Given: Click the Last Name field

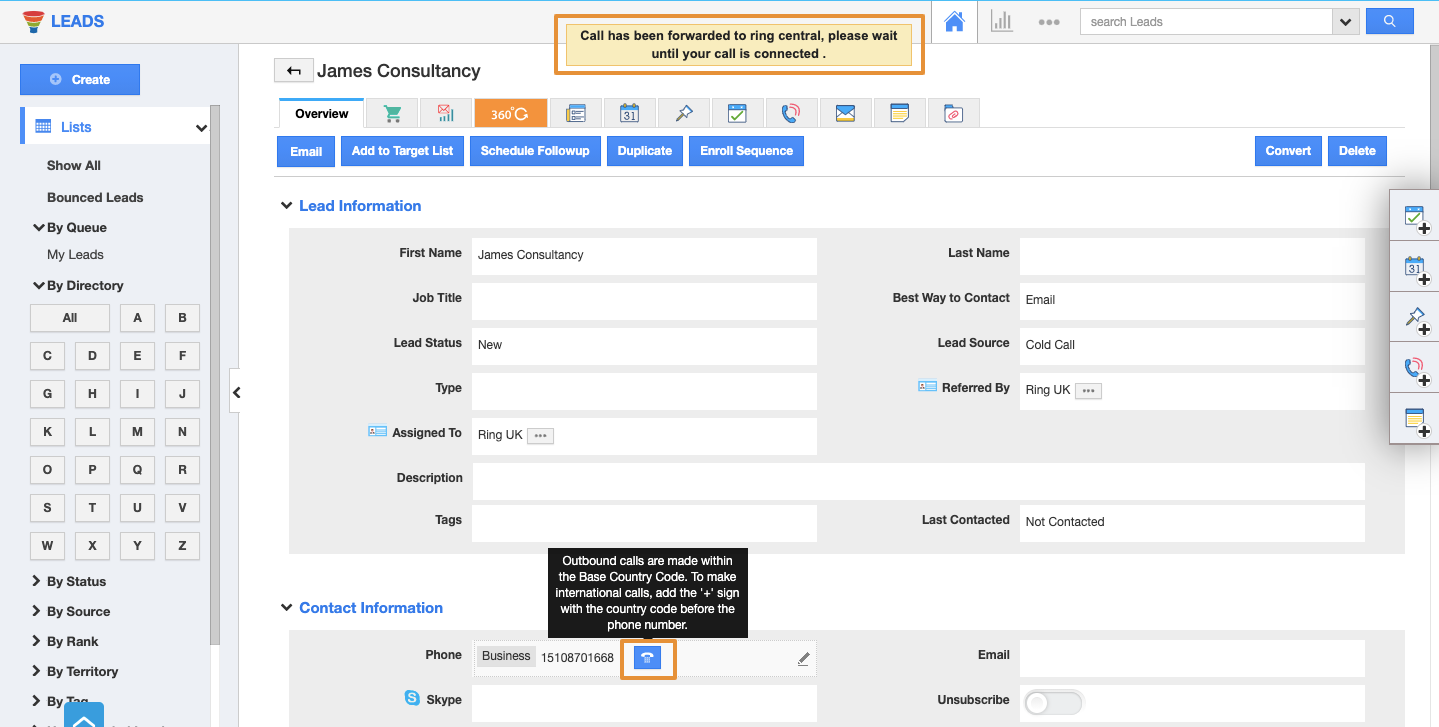Looking at the screenshot, I should 1192,256.
